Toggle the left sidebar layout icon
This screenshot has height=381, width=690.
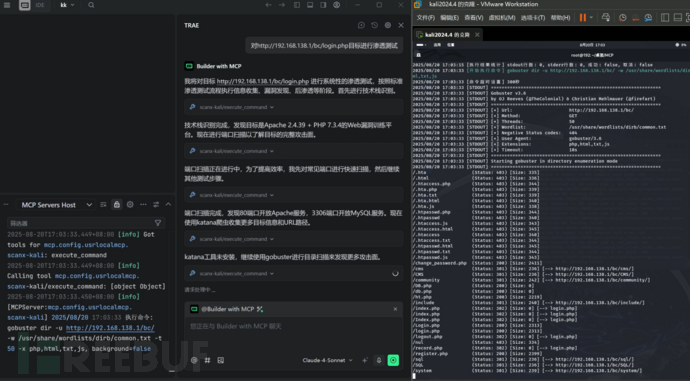297,5
